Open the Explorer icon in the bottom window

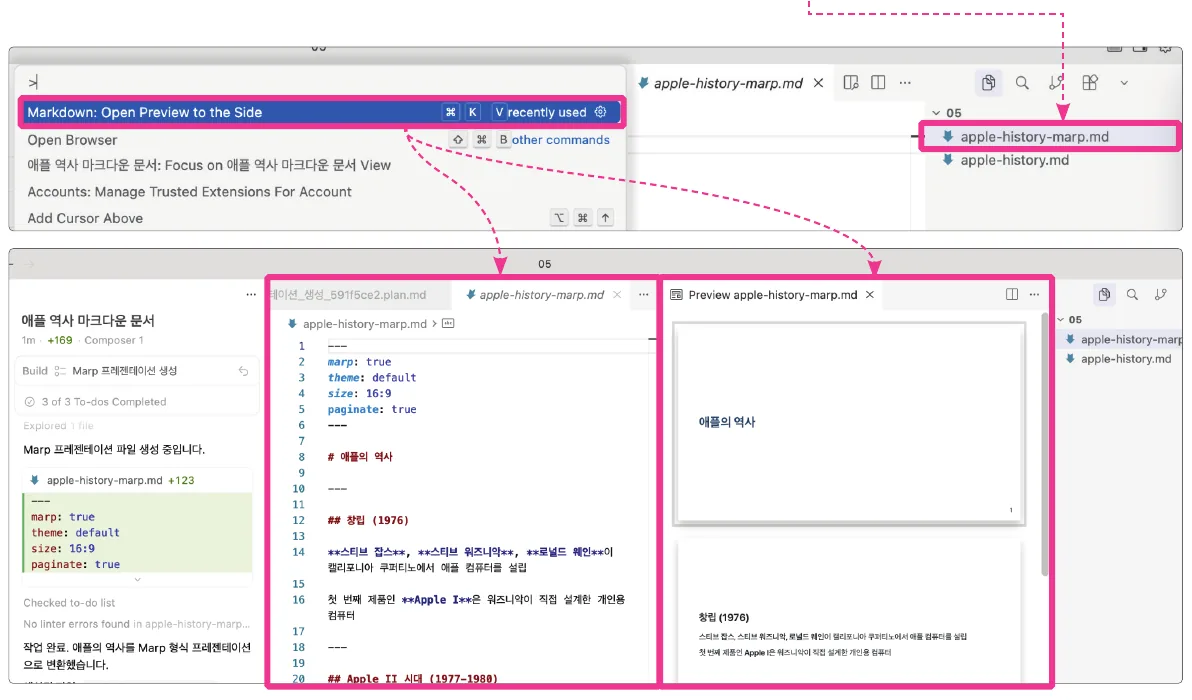pos(1104,294)
